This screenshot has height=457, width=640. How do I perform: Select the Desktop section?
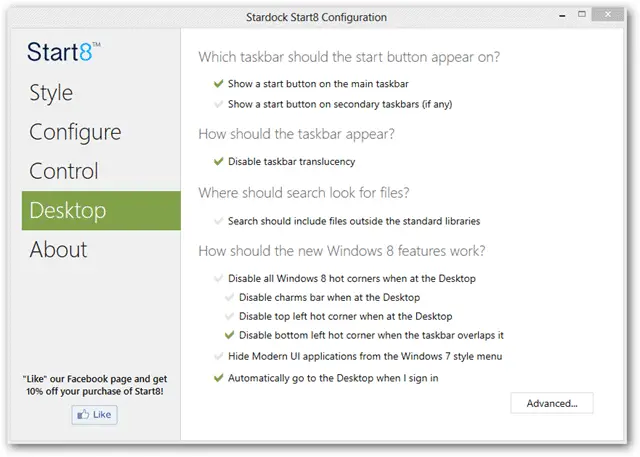coord(101,211)
